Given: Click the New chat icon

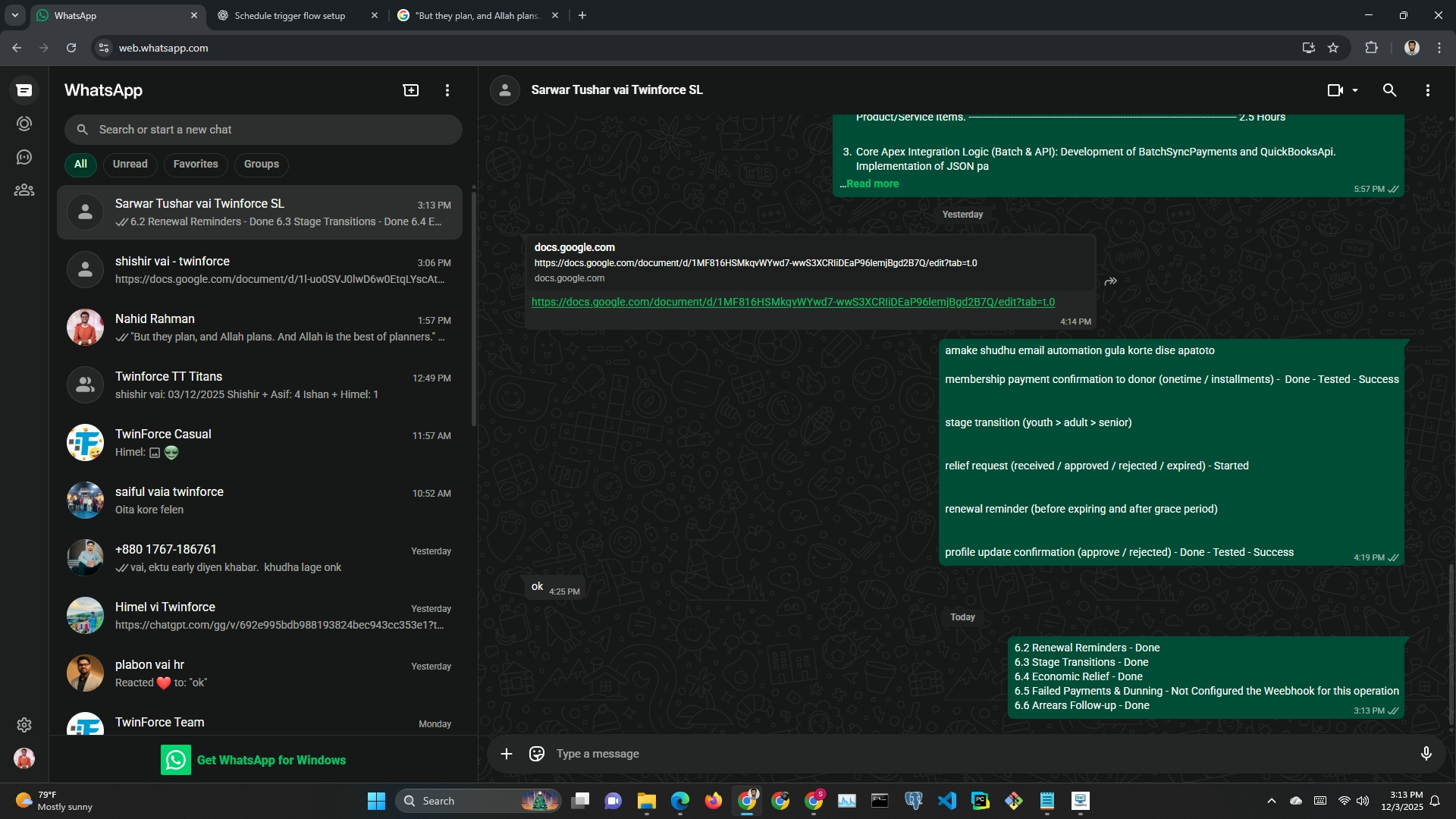Looking at the screenshot, I should pos(410,90).
